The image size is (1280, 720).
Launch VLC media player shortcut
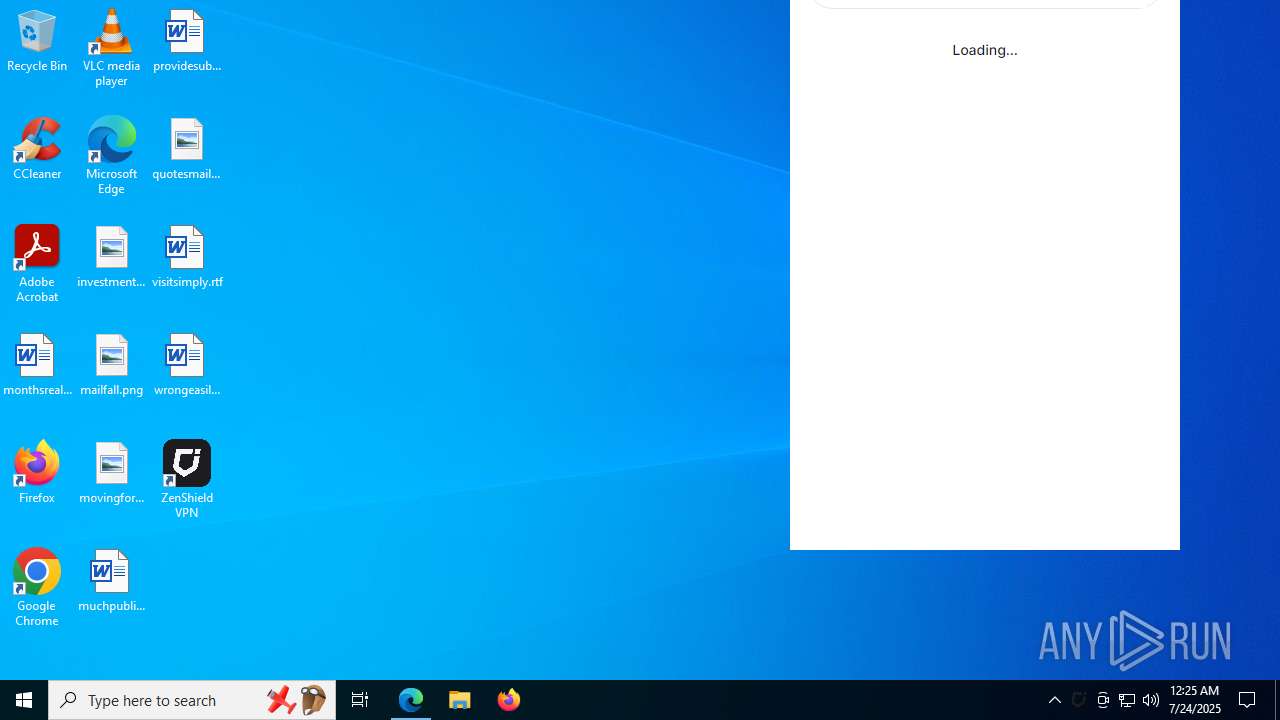111,48
